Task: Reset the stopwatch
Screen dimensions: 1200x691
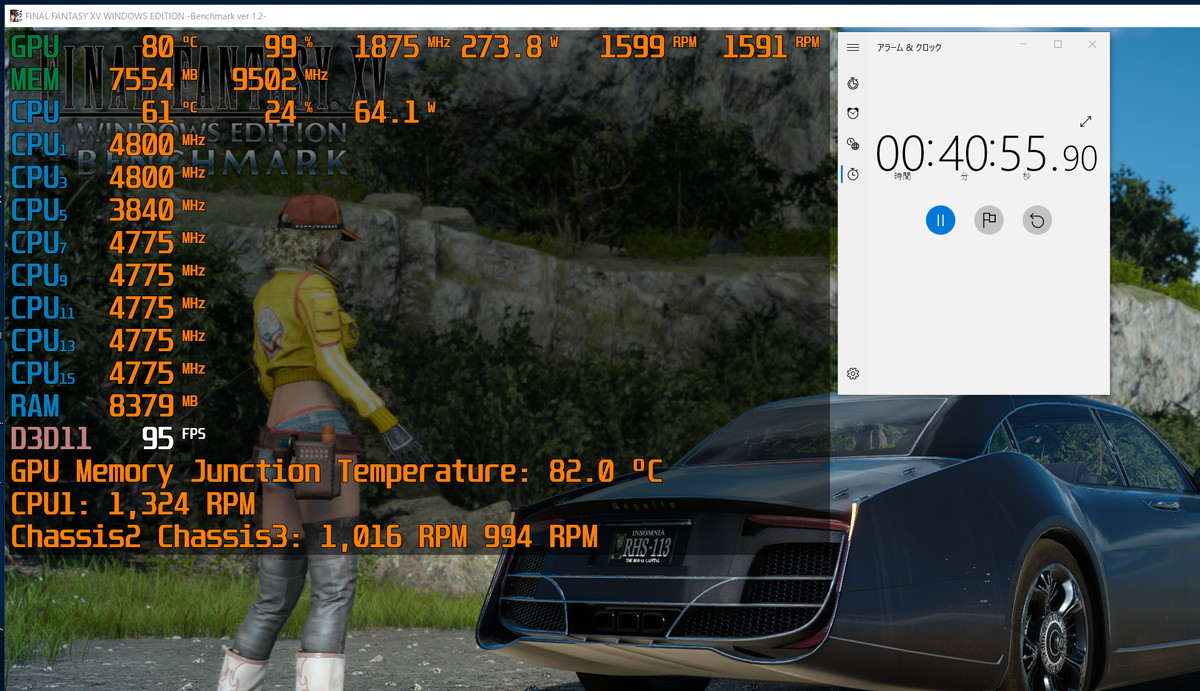Action: tap(1037, 220)
